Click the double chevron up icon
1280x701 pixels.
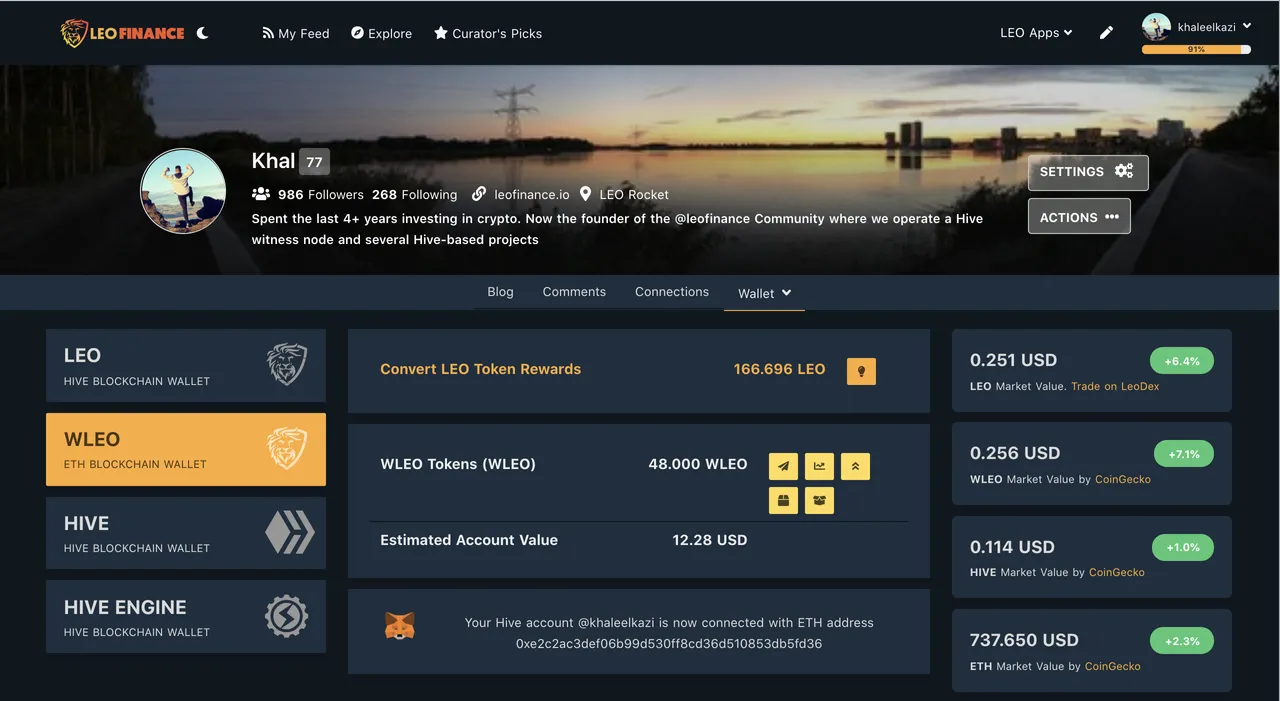tap(855, 466)
